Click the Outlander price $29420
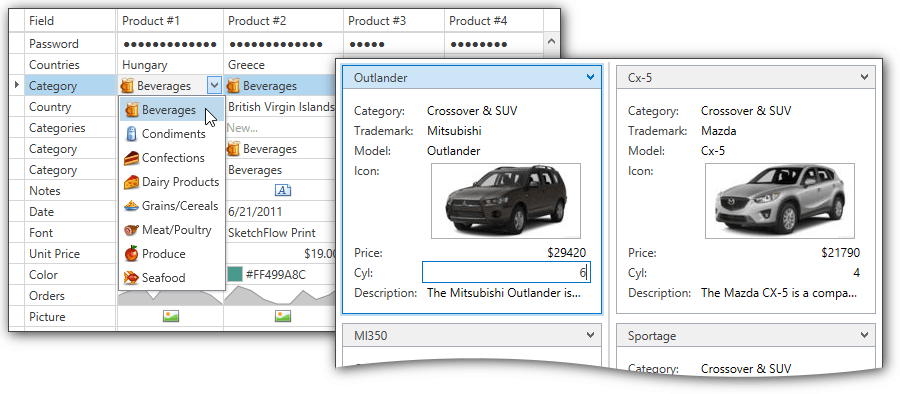 point(567,253)
